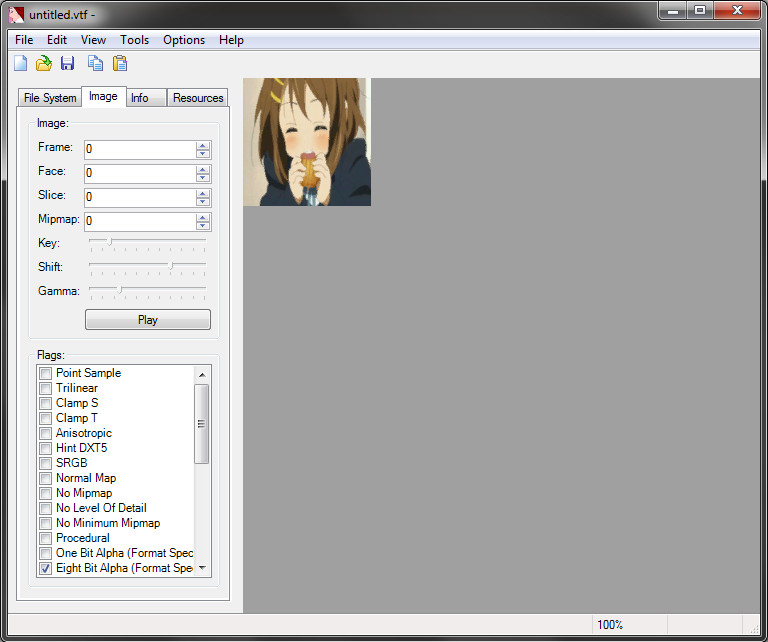
Task: Enable the Point Sample flag
Action: coord(46,373)
